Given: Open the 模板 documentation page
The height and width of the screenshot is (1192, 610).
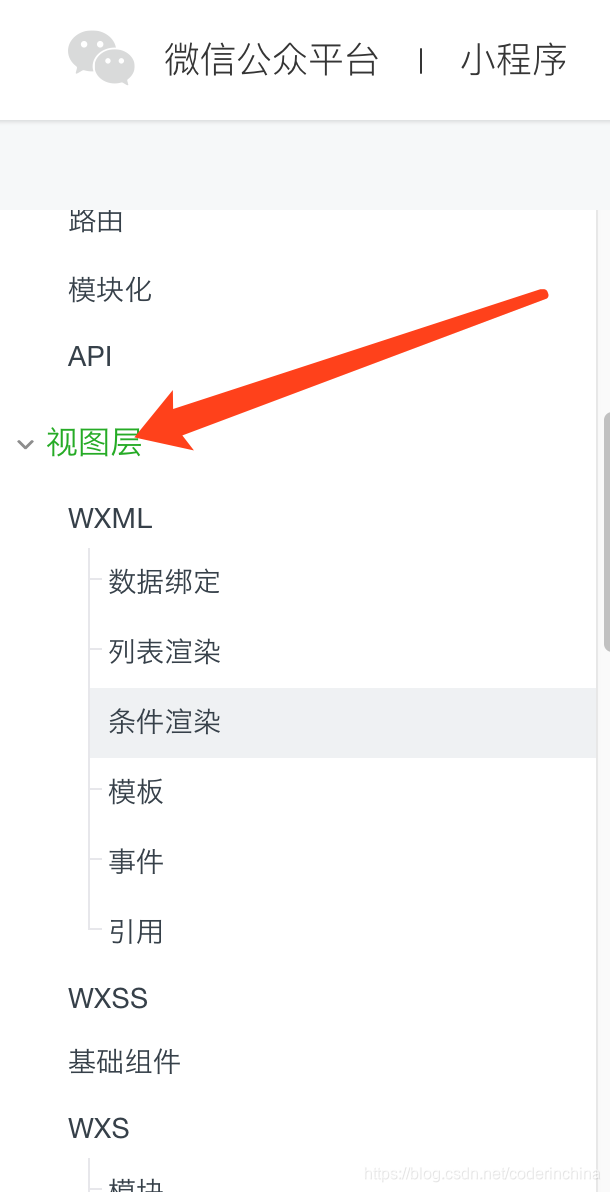Looking at the screenshot, I should [x=136, y=792].
